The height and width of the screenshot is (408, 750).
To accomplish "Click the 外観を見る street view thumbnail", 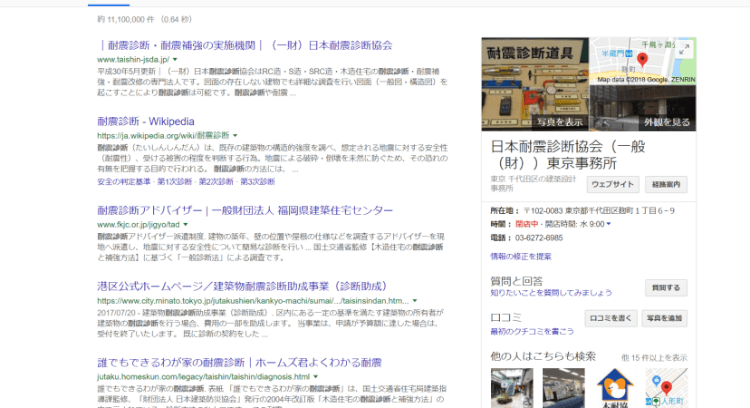I will [x=643, y=108].
